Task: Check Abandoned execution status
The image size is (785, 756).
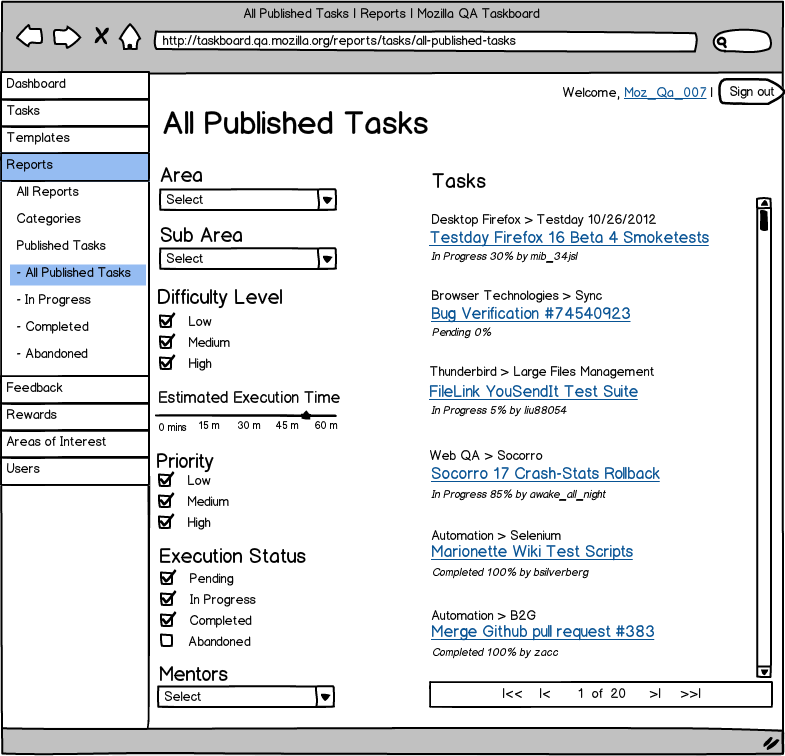Action: click(x=167, y=640)
